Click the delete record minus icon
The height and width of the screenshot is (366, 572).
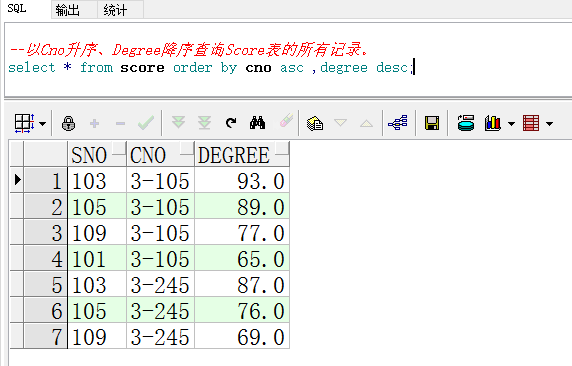[120, 124]
